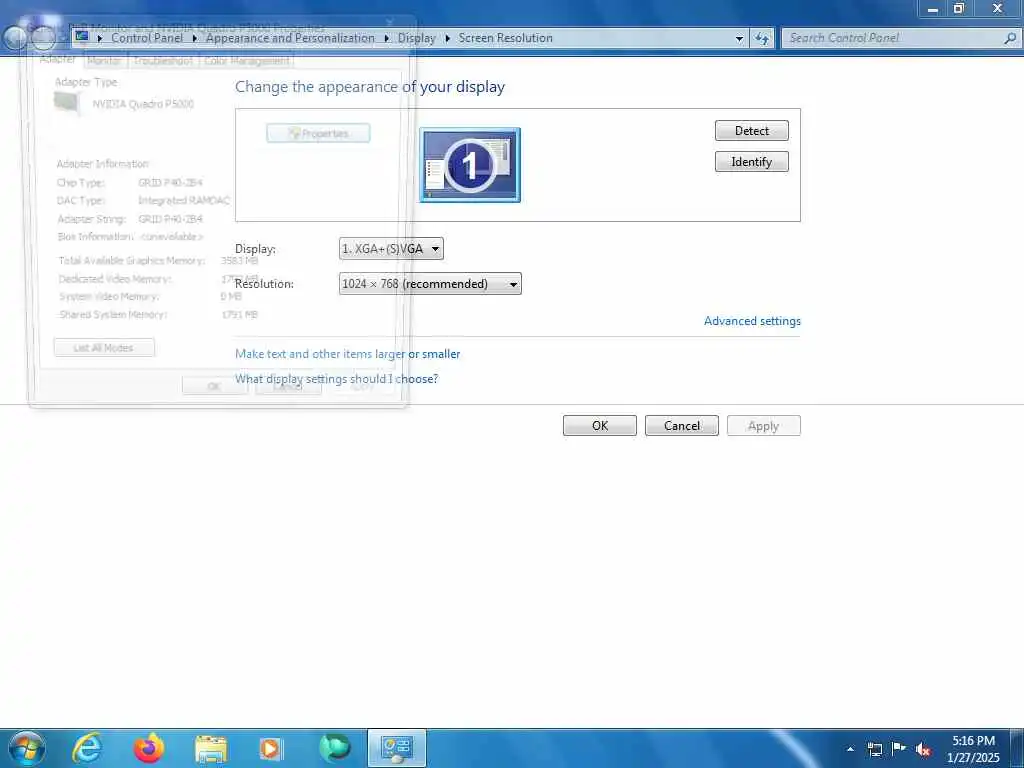
Task: Open Action Center flag icon
Action: pos(899,749)
